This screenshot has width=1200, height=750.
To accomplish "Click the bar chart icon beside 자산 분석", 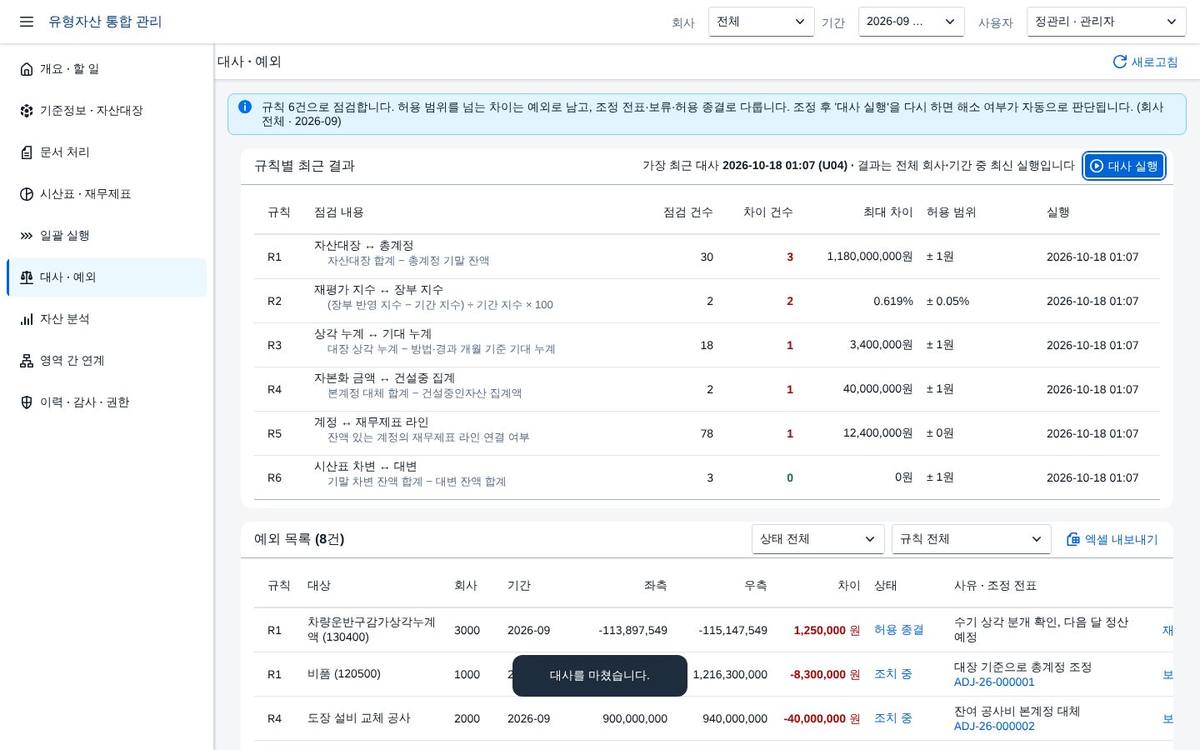I will [26, 319].
